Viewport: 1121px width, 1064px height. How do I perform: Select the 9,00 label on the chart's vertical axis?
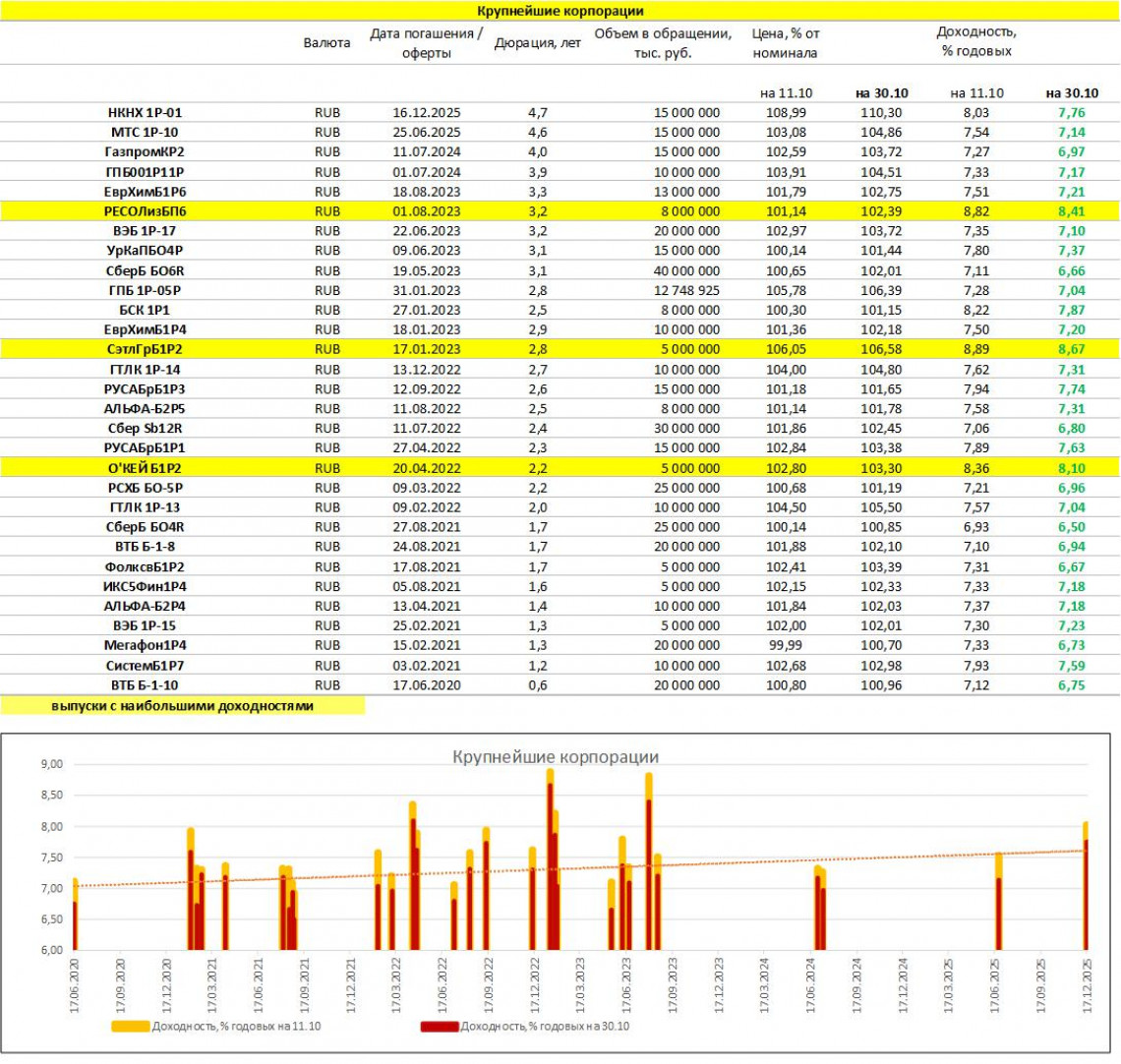51,764
